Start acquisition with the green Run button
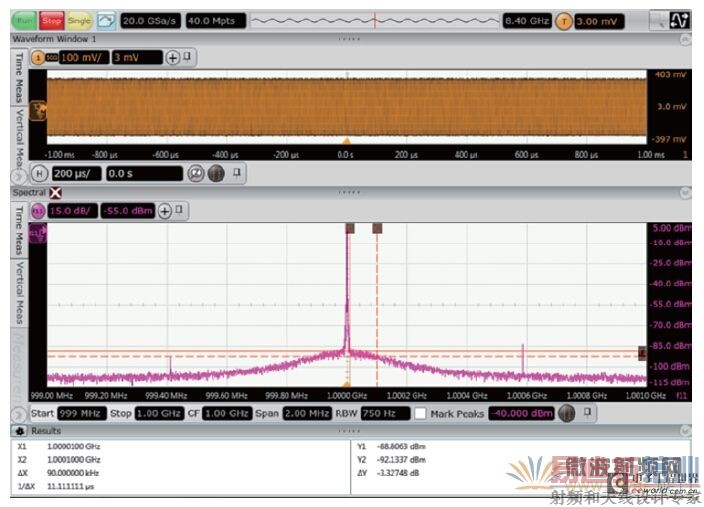Image resolution: width=704 pixels, height=507 pixels. [24, 21]
